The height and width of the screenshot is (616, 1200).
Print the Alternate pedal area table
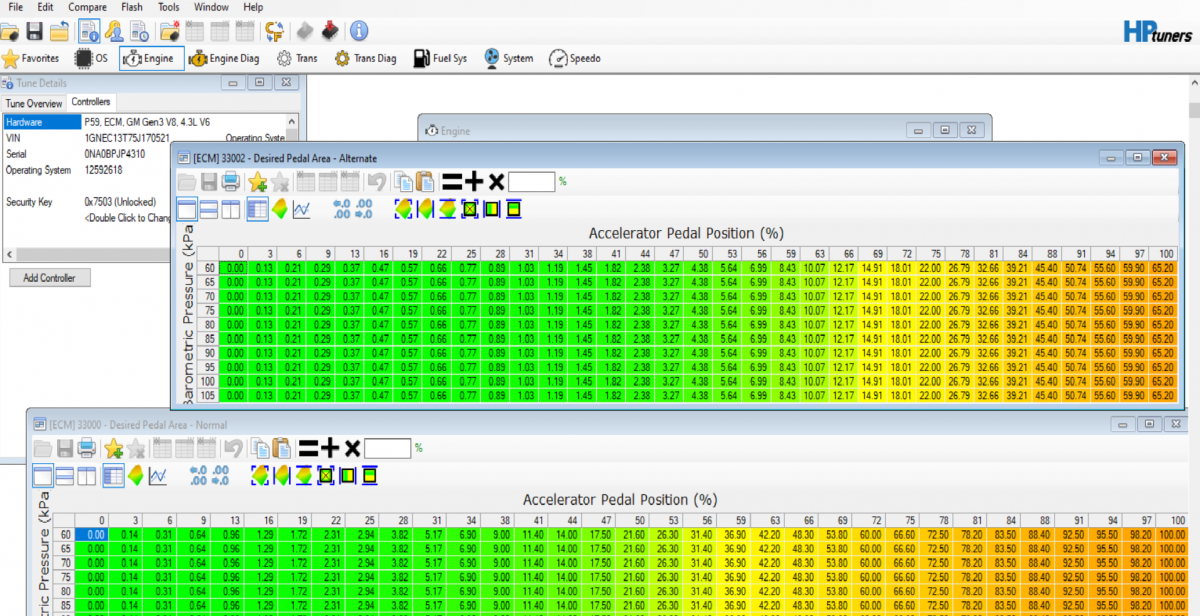[230, 182]
